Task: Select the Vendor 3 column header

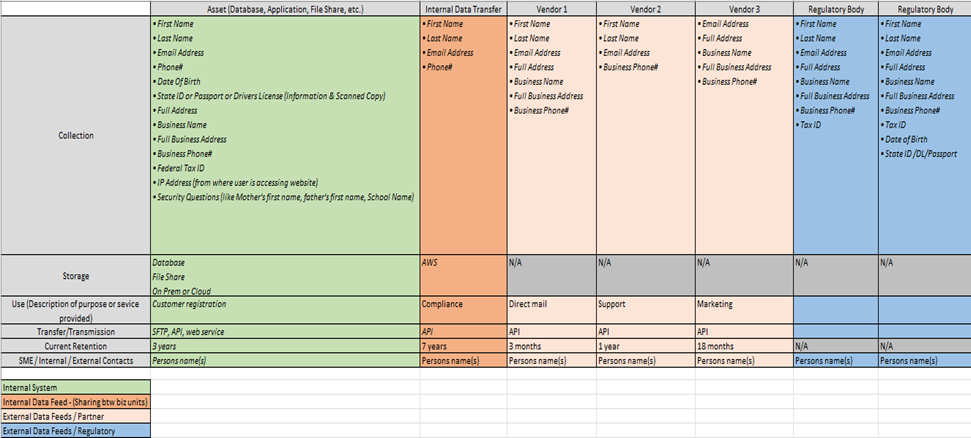Action: [743, 8]
